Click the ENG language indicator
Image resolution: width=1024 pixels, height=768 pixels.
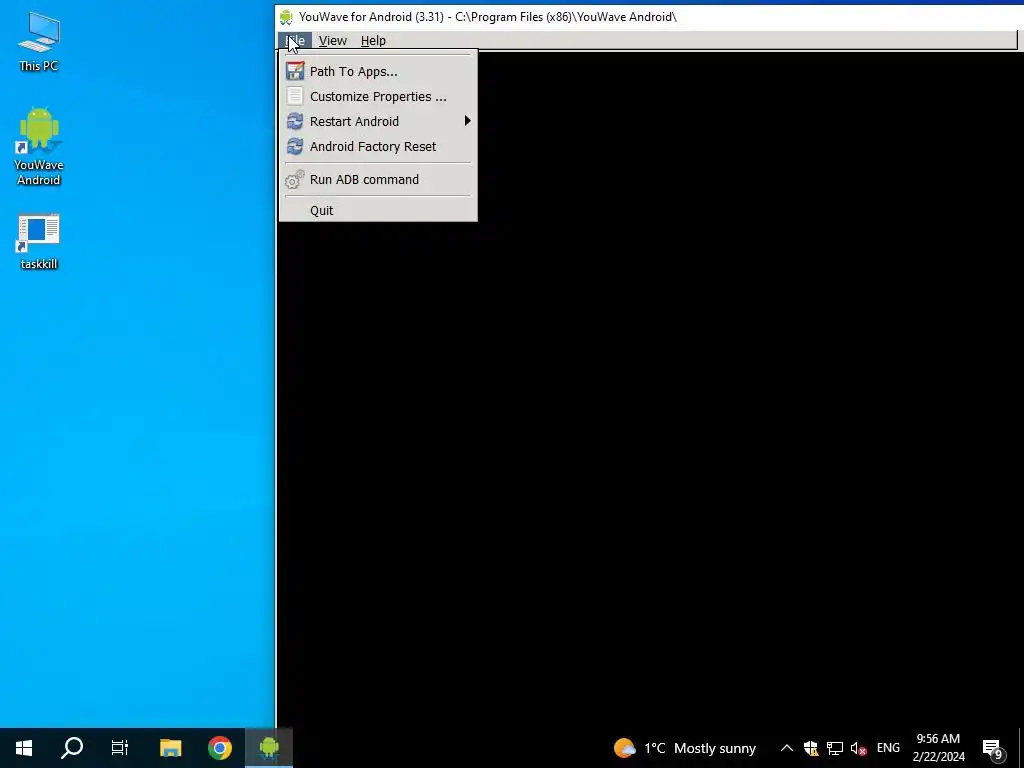pos(888,748)
